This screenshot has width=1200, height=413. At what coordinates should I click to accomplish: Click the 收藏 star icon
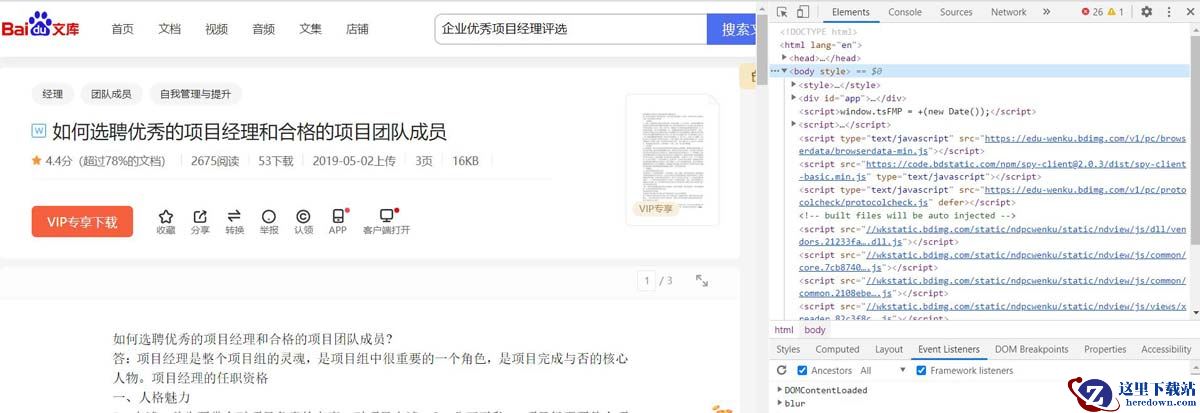click(166, 216)
